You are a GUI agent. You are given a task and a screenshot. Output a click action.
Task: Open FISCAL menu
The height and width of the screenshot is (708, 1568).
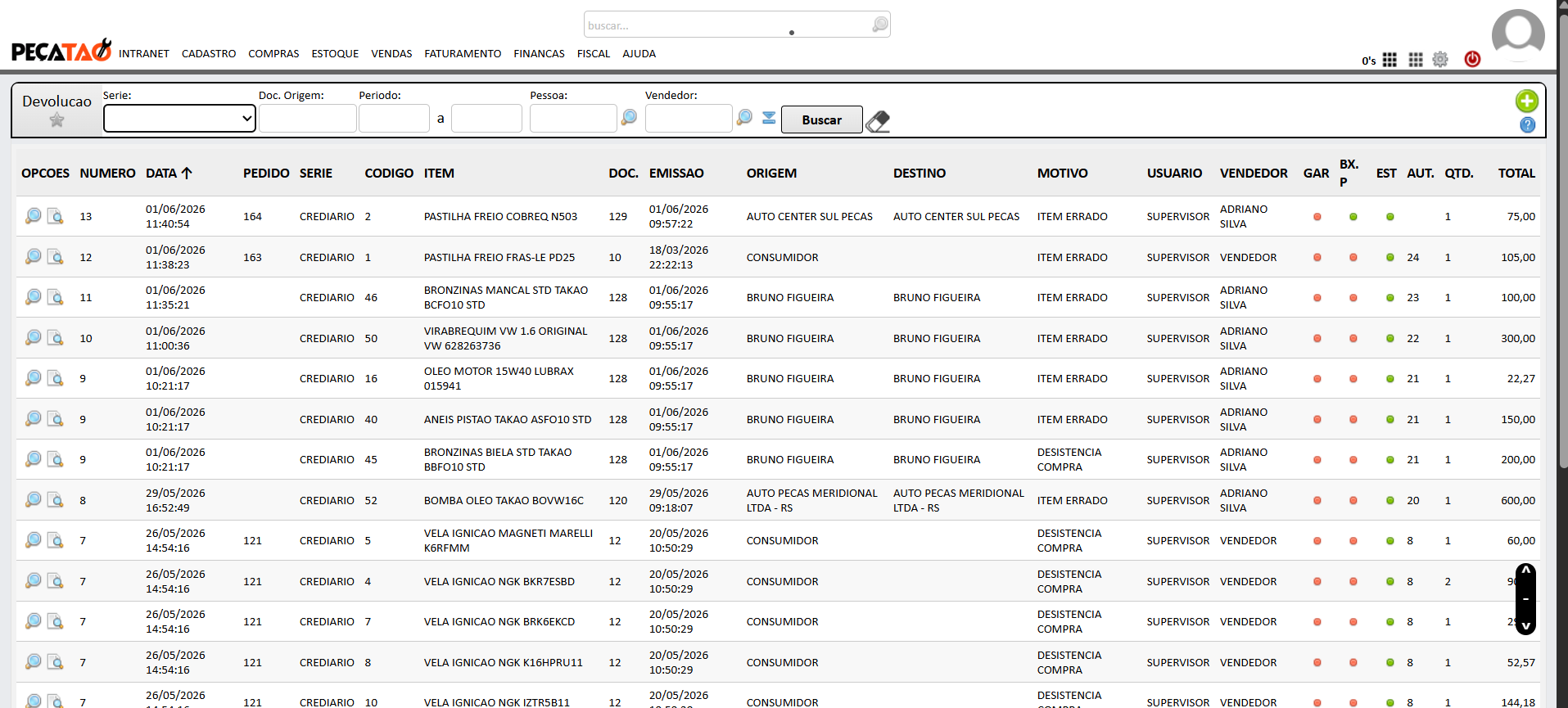(x=594, y=54)
